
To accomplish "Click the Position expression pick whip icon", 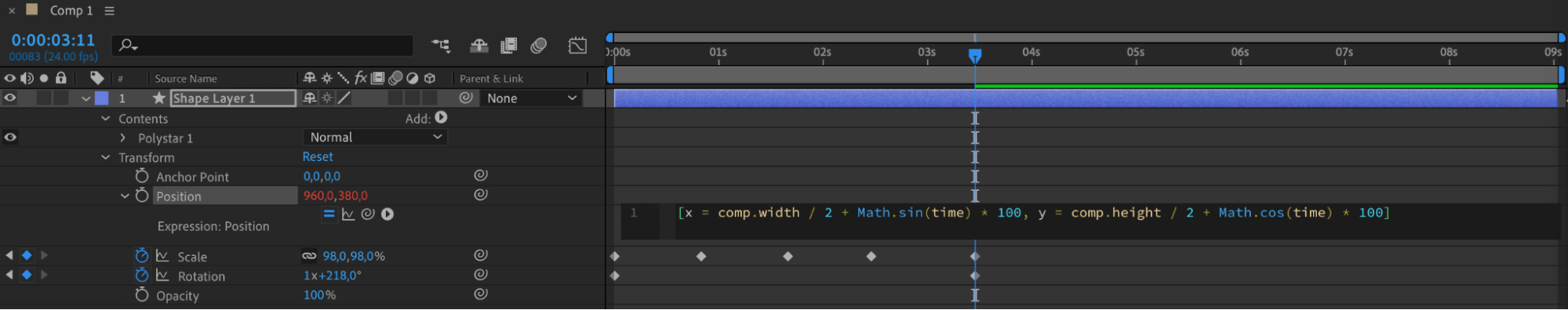I will 367,214.
